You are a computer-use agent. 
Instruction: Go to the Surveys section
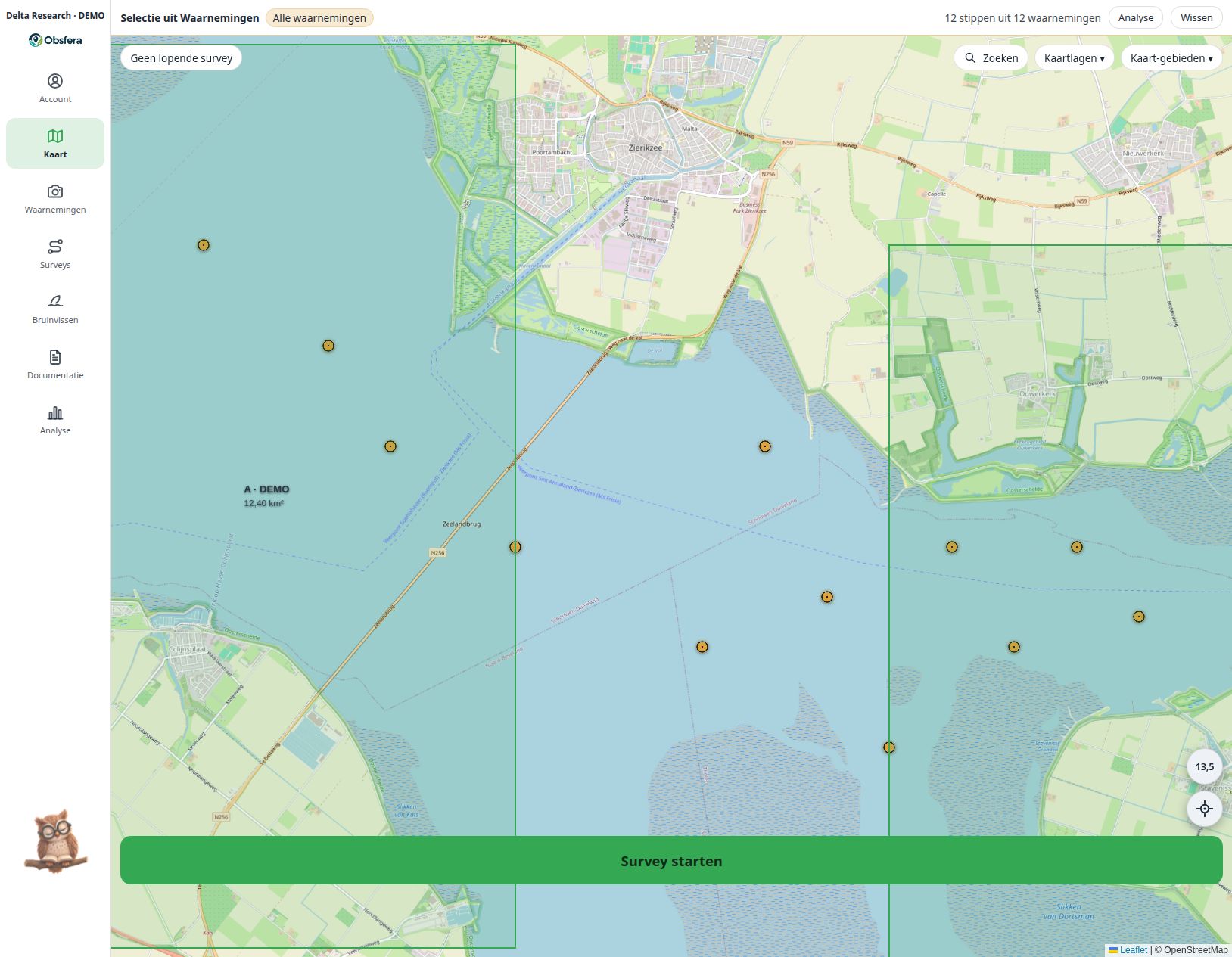[55, 253]
